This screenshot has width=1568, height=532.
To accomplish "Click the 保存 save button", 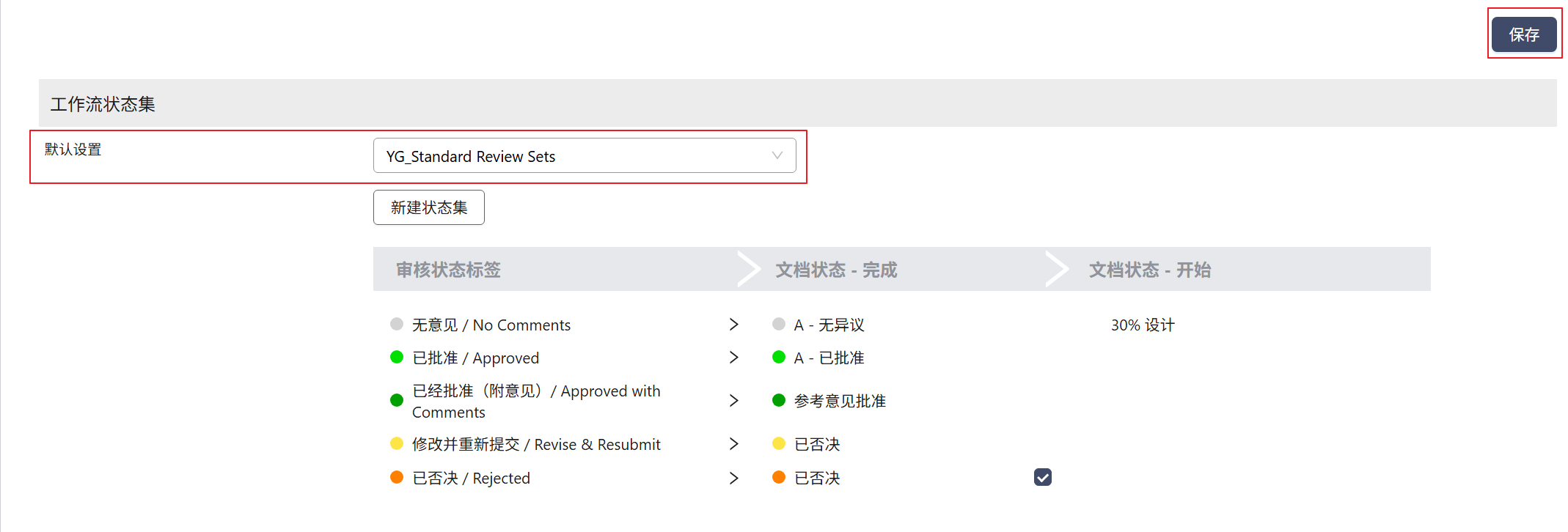I will [x=1523, y=34].
